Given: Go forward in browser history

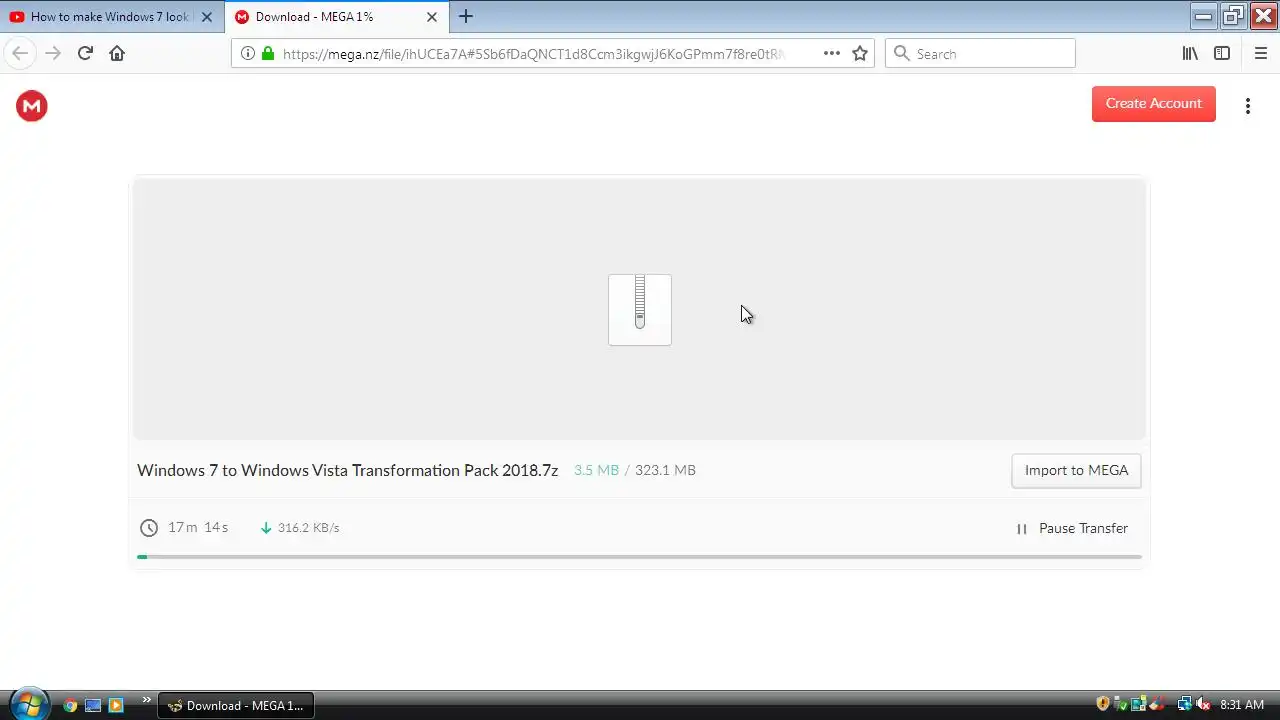Looking at the screenshot, I should coord(53,54).
